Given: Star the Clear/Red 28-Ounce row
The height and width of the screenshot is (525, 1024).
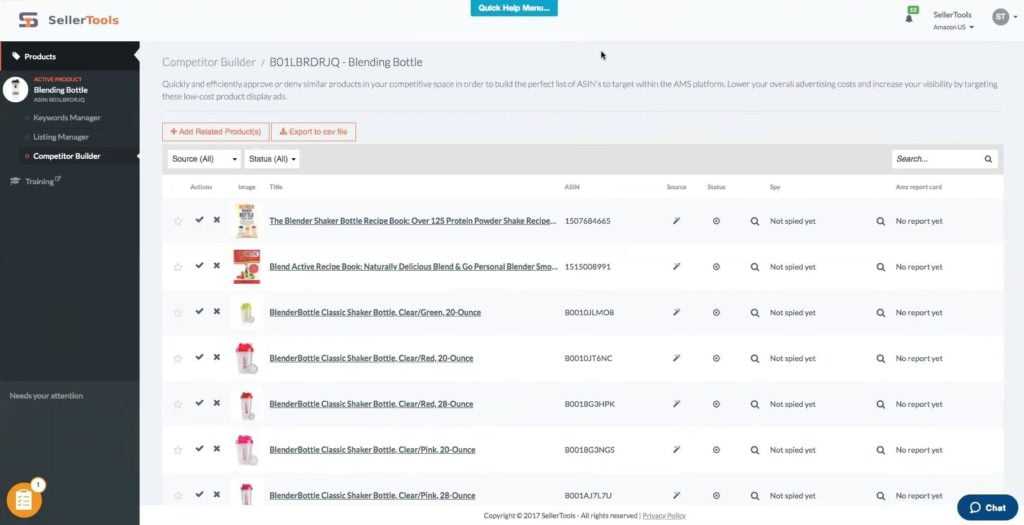Looking at the screenshot, I should (x=178, y=404).
